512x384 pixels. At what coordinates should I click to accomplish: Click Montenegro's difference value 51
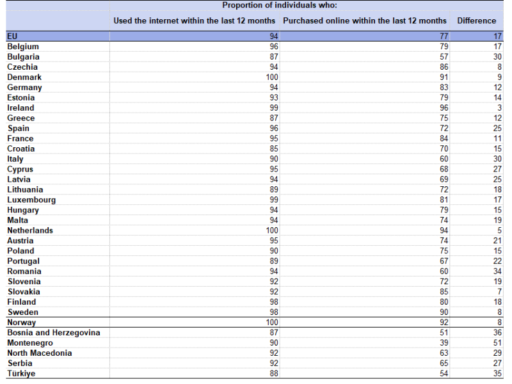point(497,343)
